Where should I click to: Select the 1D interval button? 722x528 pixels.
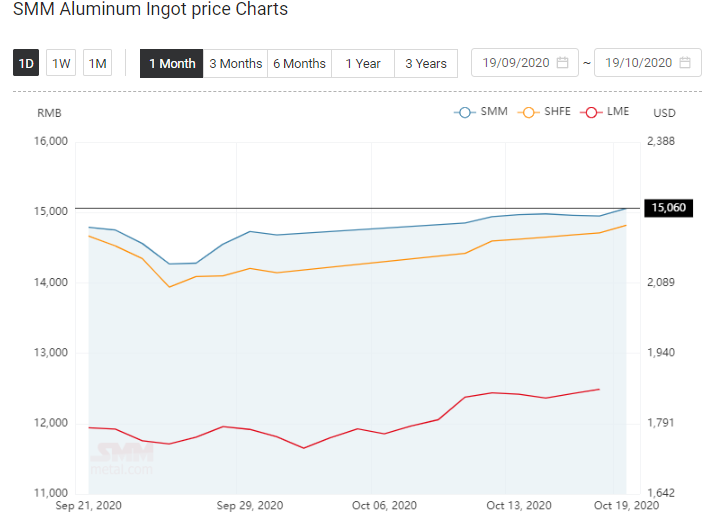[26, 63]
